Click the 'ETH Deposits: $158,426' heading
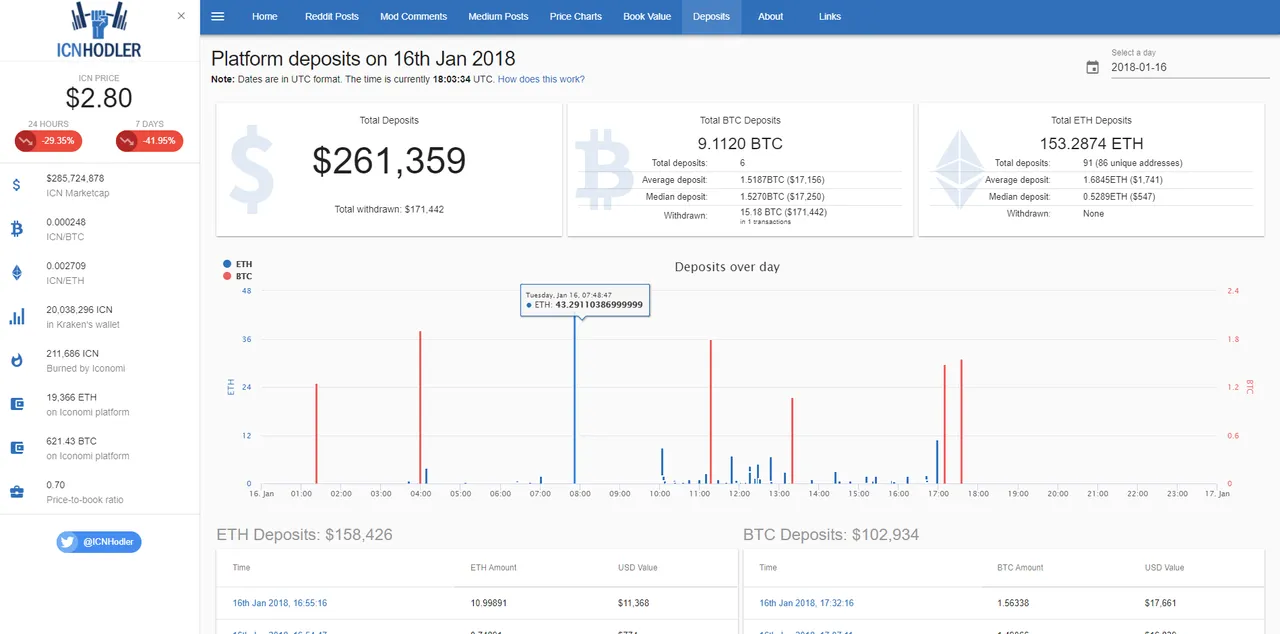 (x=304, y=535)
